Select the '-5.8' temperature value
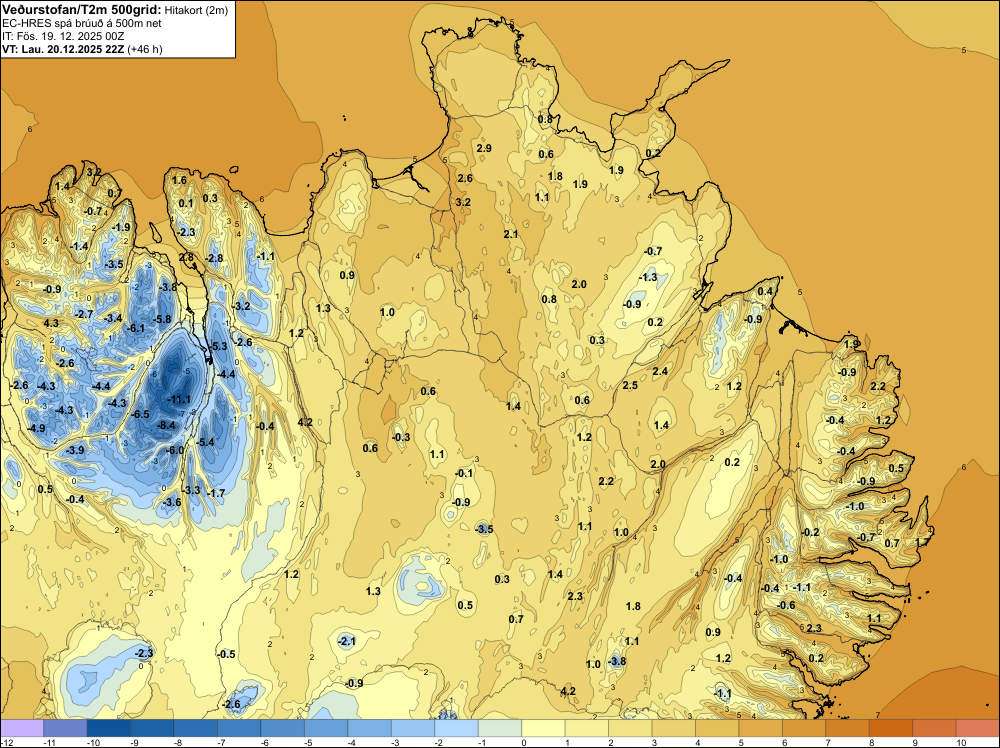This screenshot has width=1000, height=748. [x=162, y=319]
